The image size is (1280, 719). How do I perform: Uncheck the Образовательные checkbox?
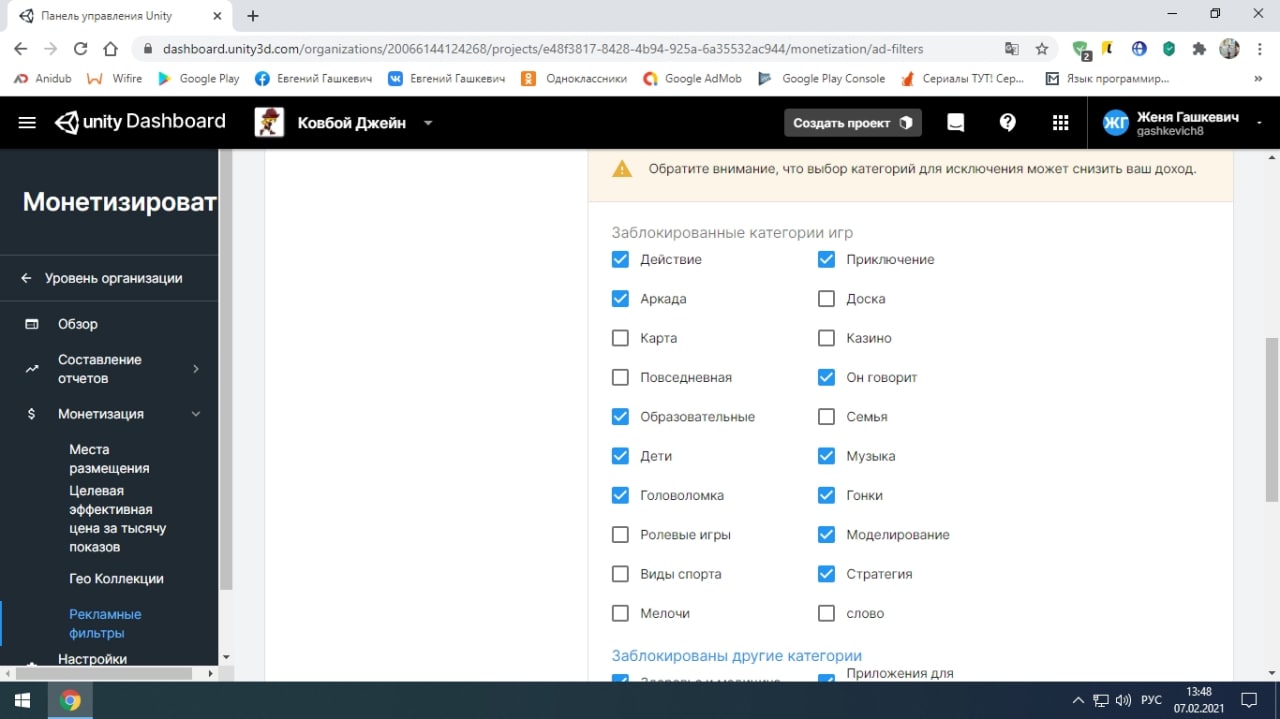pos(620,416)
